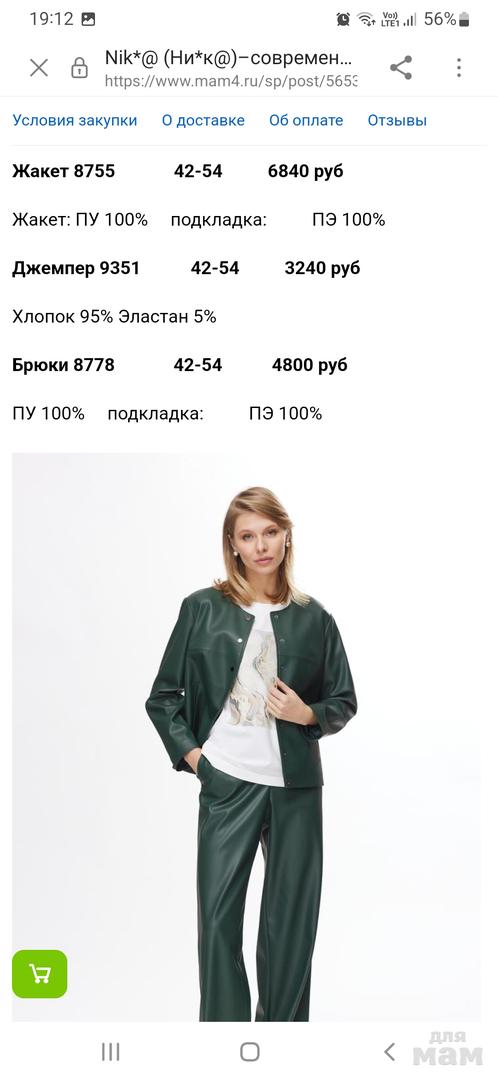Open the green suit model photo
The image size is (498, 1080).
point(247,737)
